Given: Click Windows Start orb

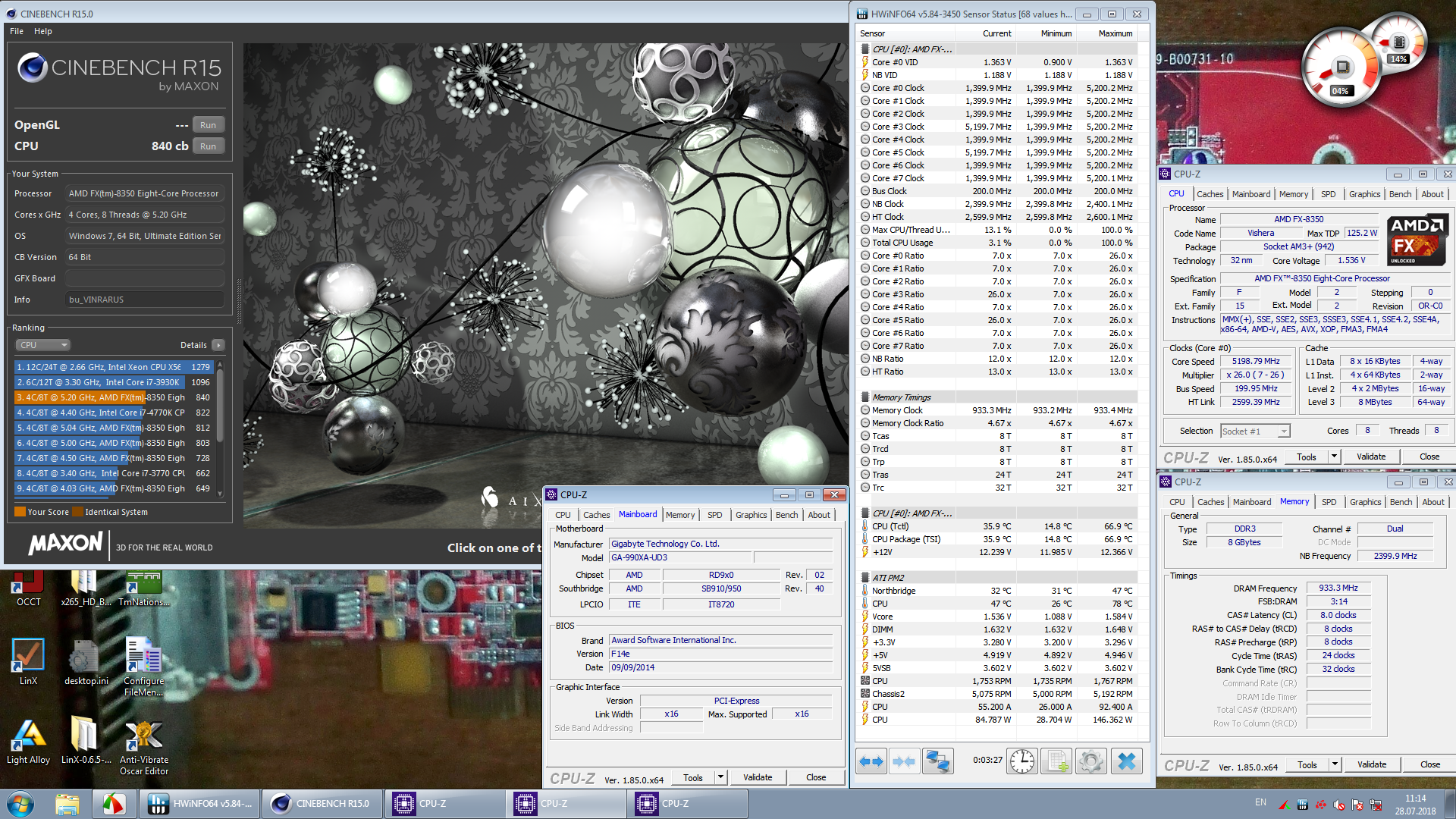Looking at the screenshot, I should tap(20, 804).
